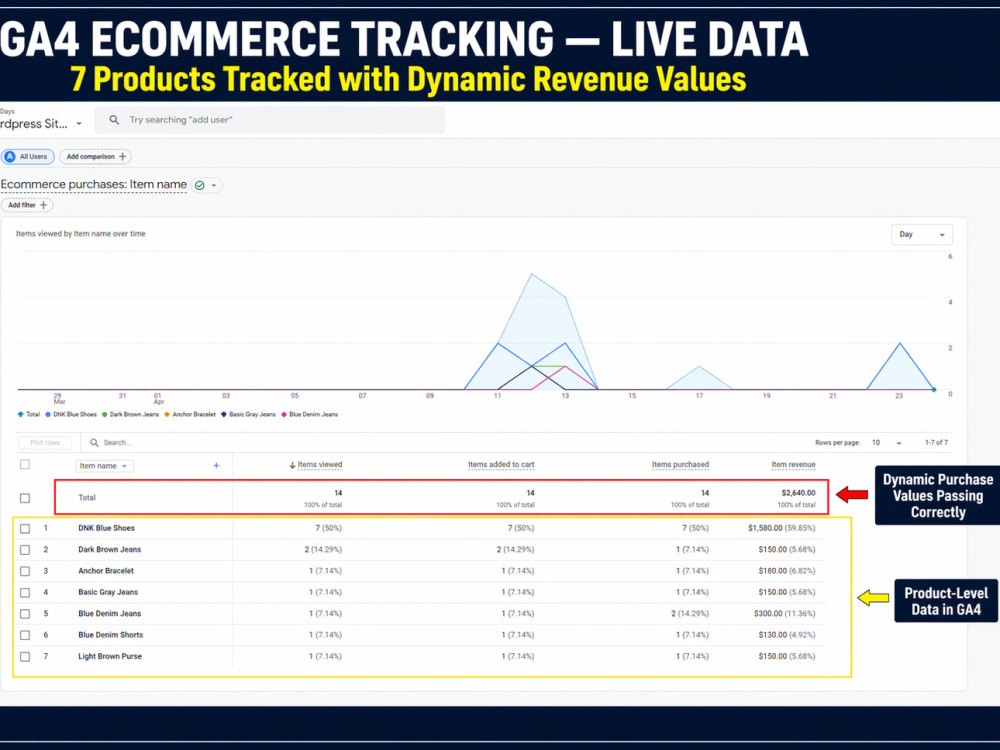Click the sort arrow beside Items viewed
The image size is (1000, 750).
(292, 465)
